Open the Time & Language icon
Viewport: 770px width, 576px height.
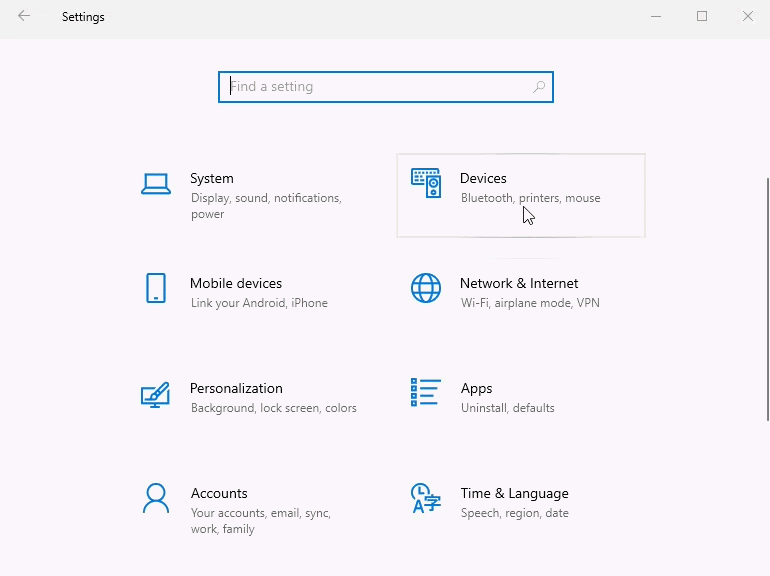[x=426, y=498]
